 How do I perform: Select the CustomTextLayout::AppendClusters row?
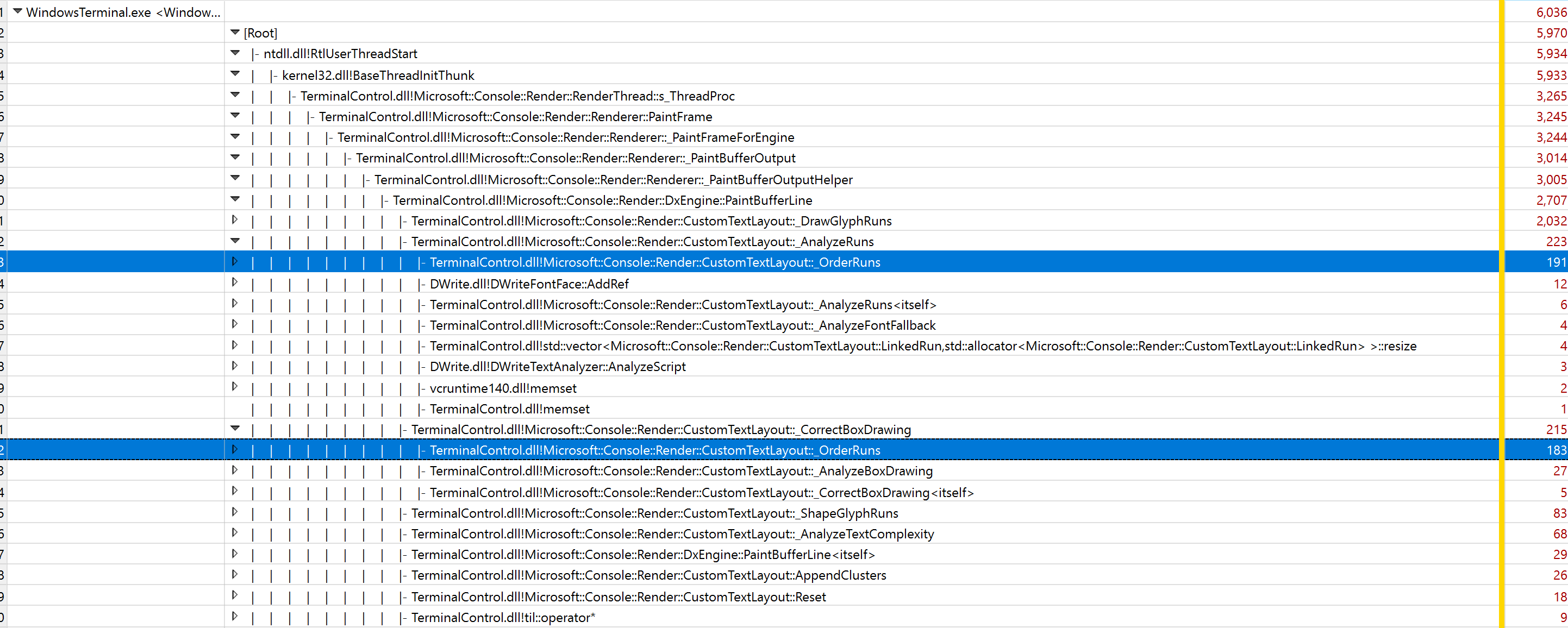(x=648, y=575)
